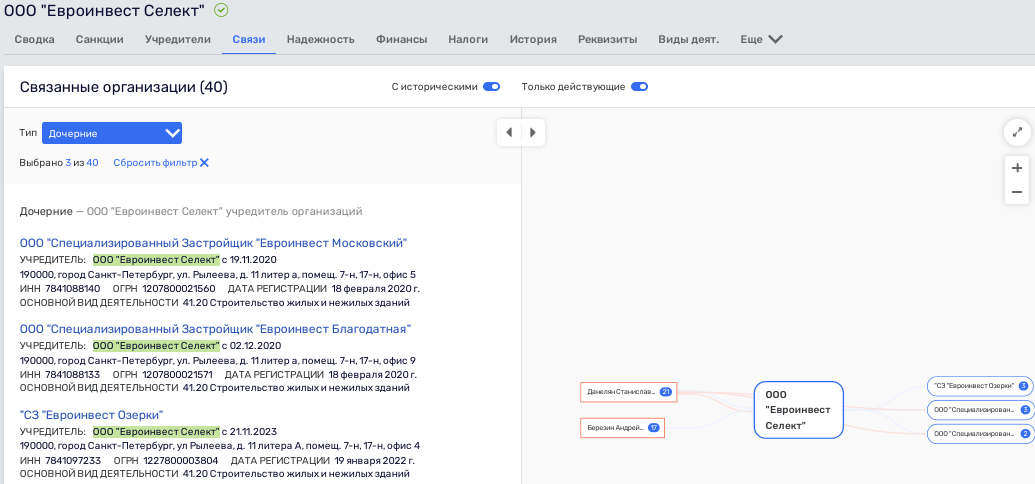Click central ООО Евроинвест Селект node
The image size is (1035, 484).
point(799,409)
